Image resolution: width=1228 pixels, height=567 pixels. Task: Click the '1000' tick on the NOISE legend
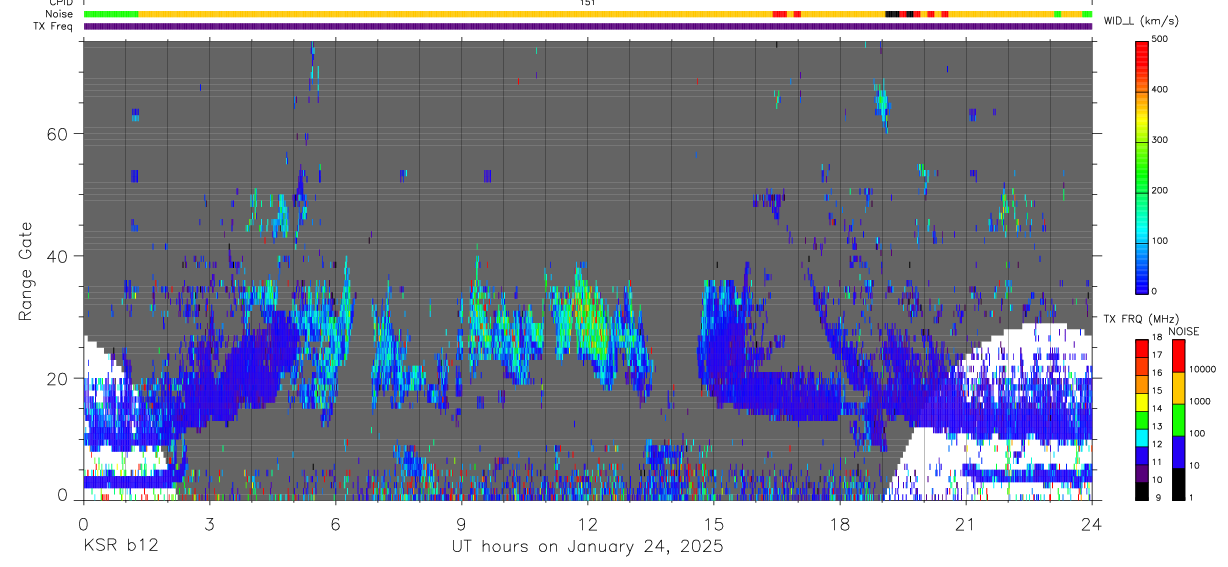1199,401
